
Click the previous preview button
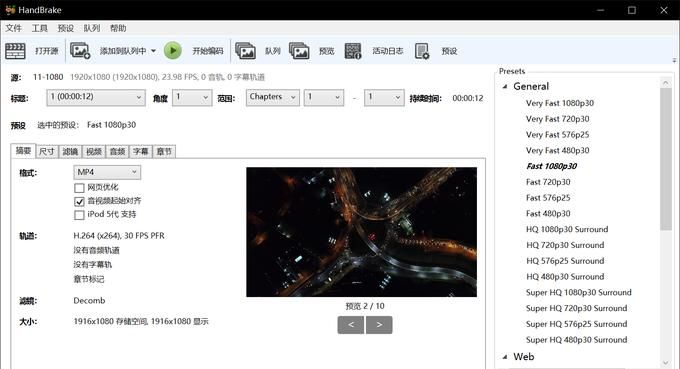[x=350, y=325]
